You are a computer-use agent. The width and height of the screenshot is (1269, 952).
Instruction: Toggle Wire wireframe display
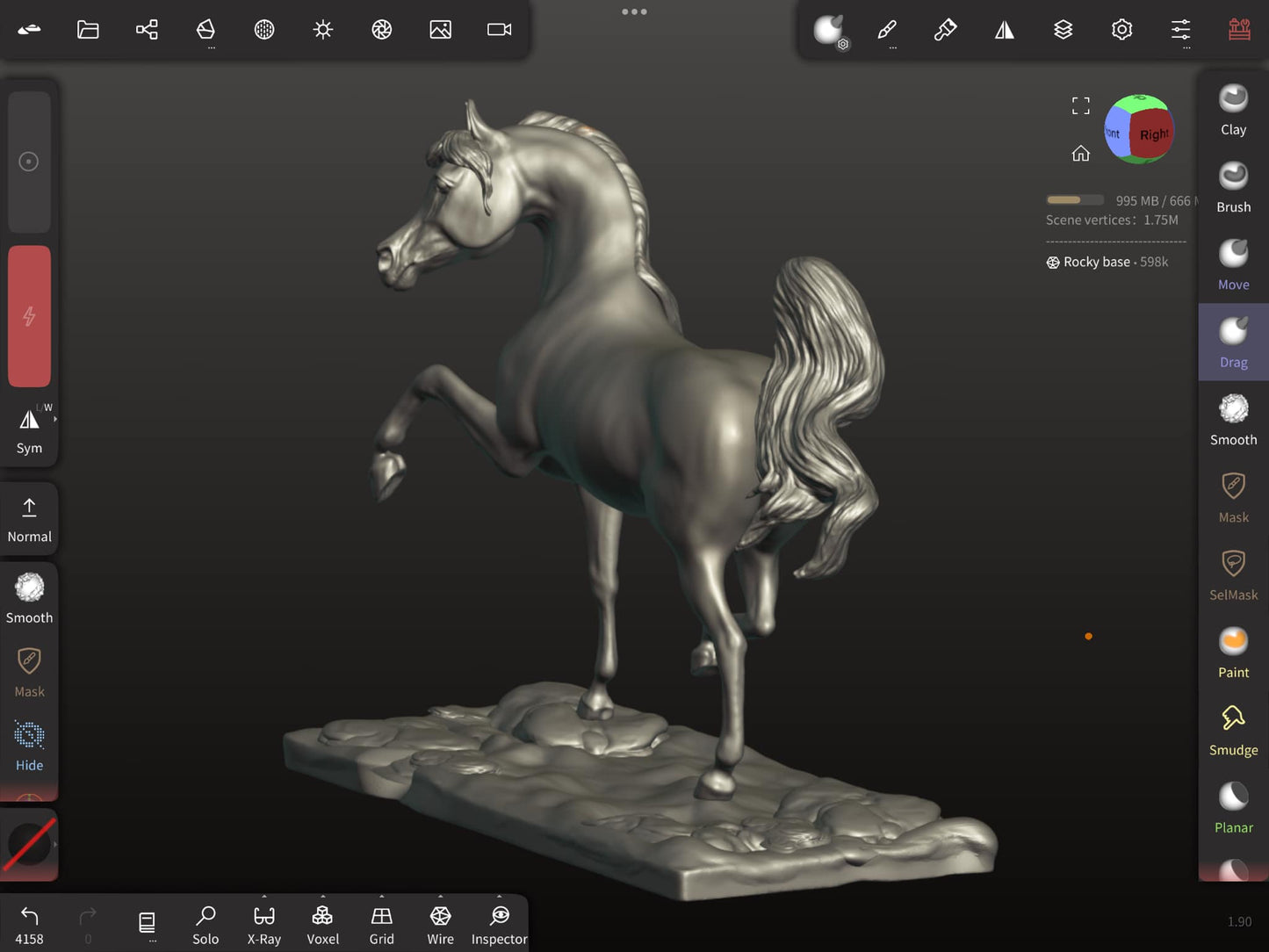coord(440,925)
